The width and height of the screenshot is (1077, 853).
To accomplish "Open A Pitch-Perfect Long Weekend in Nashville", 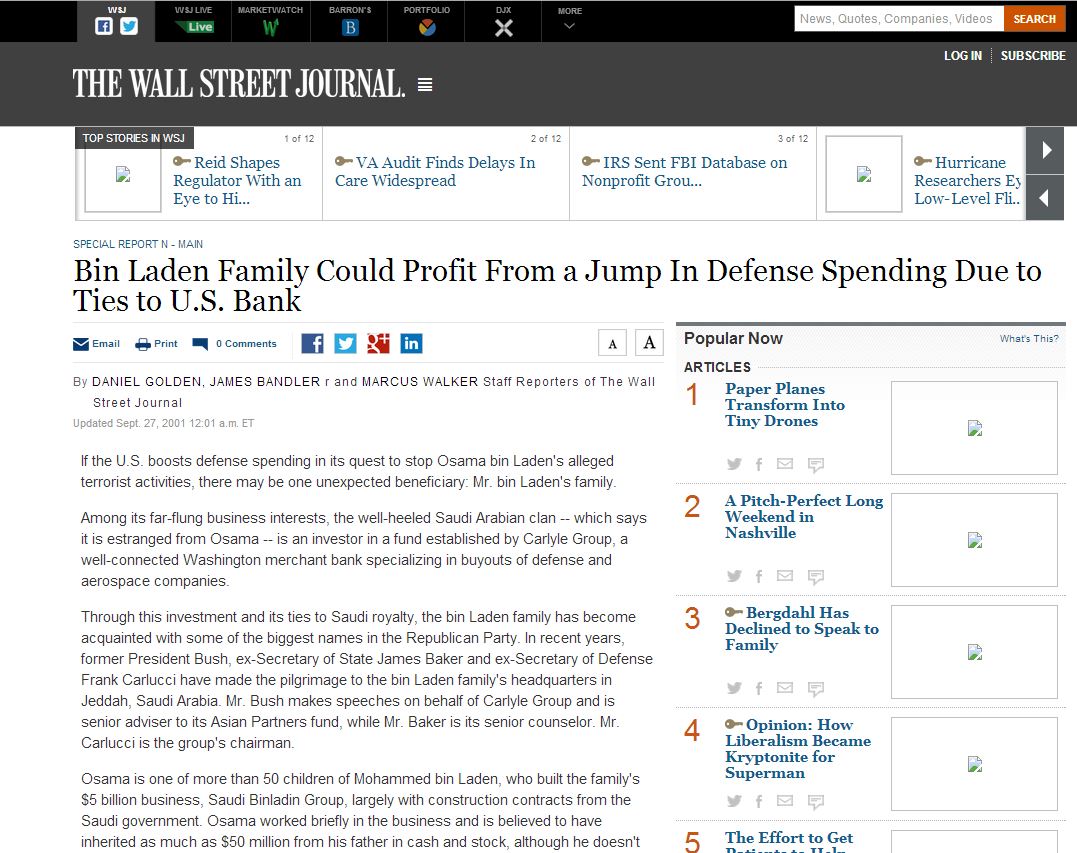I will [x=804, y=517].
